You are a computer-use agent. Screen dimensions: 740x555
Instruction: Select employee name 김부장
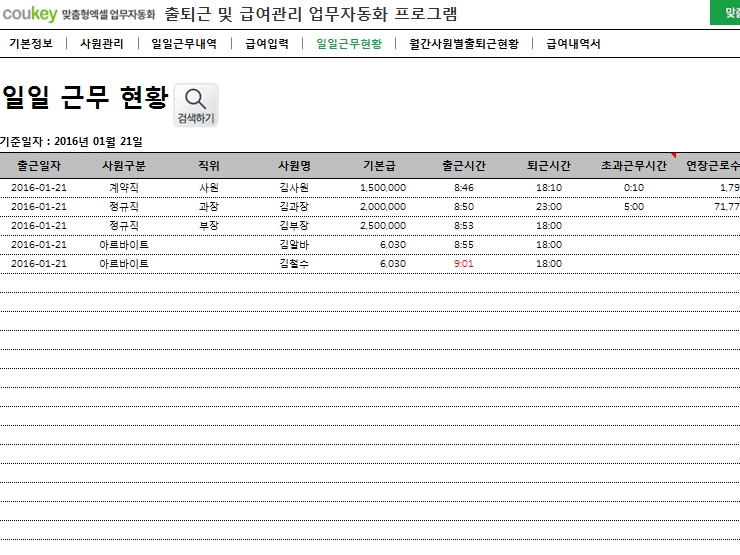[294, 226]
